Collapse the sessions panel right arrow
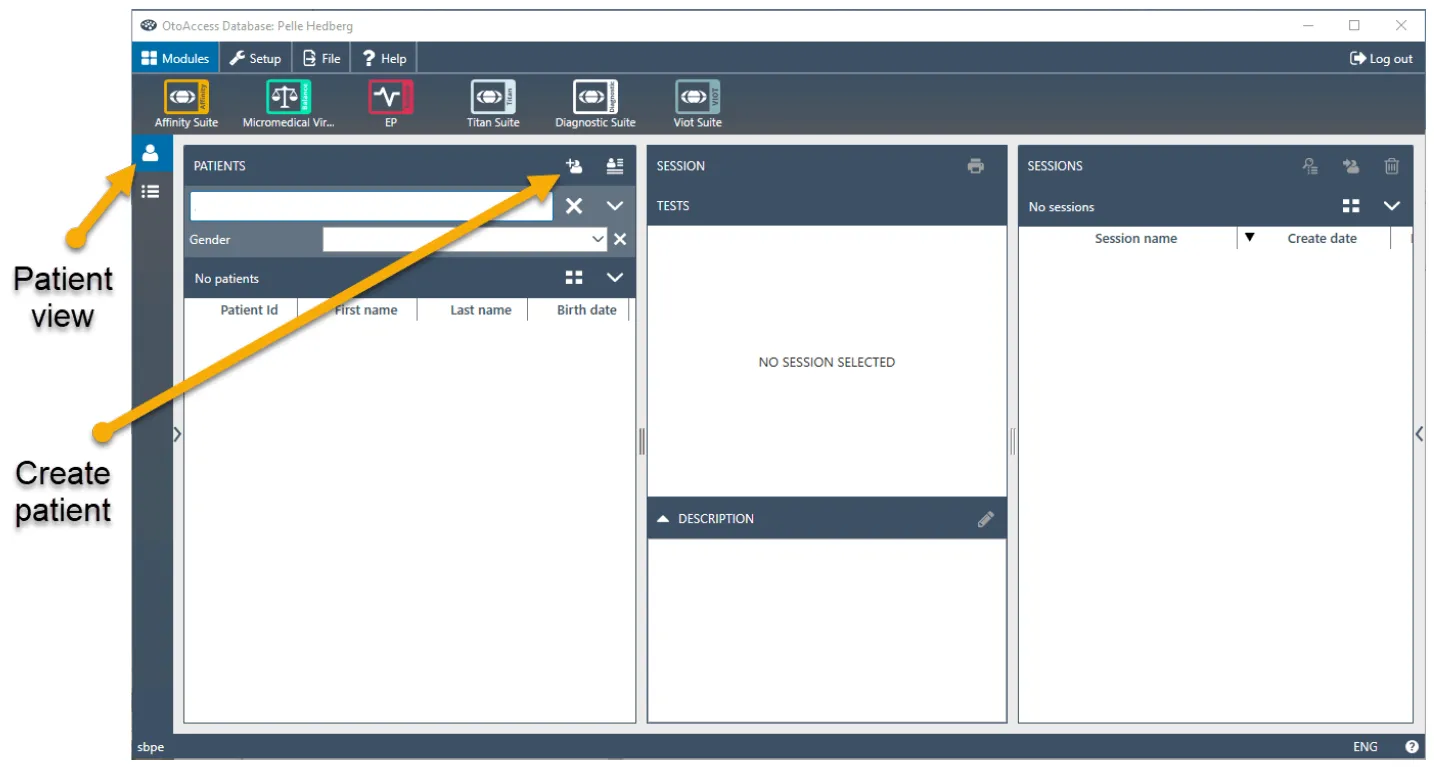This screenshot has width=1434, height=767. tap(1419, 434)
